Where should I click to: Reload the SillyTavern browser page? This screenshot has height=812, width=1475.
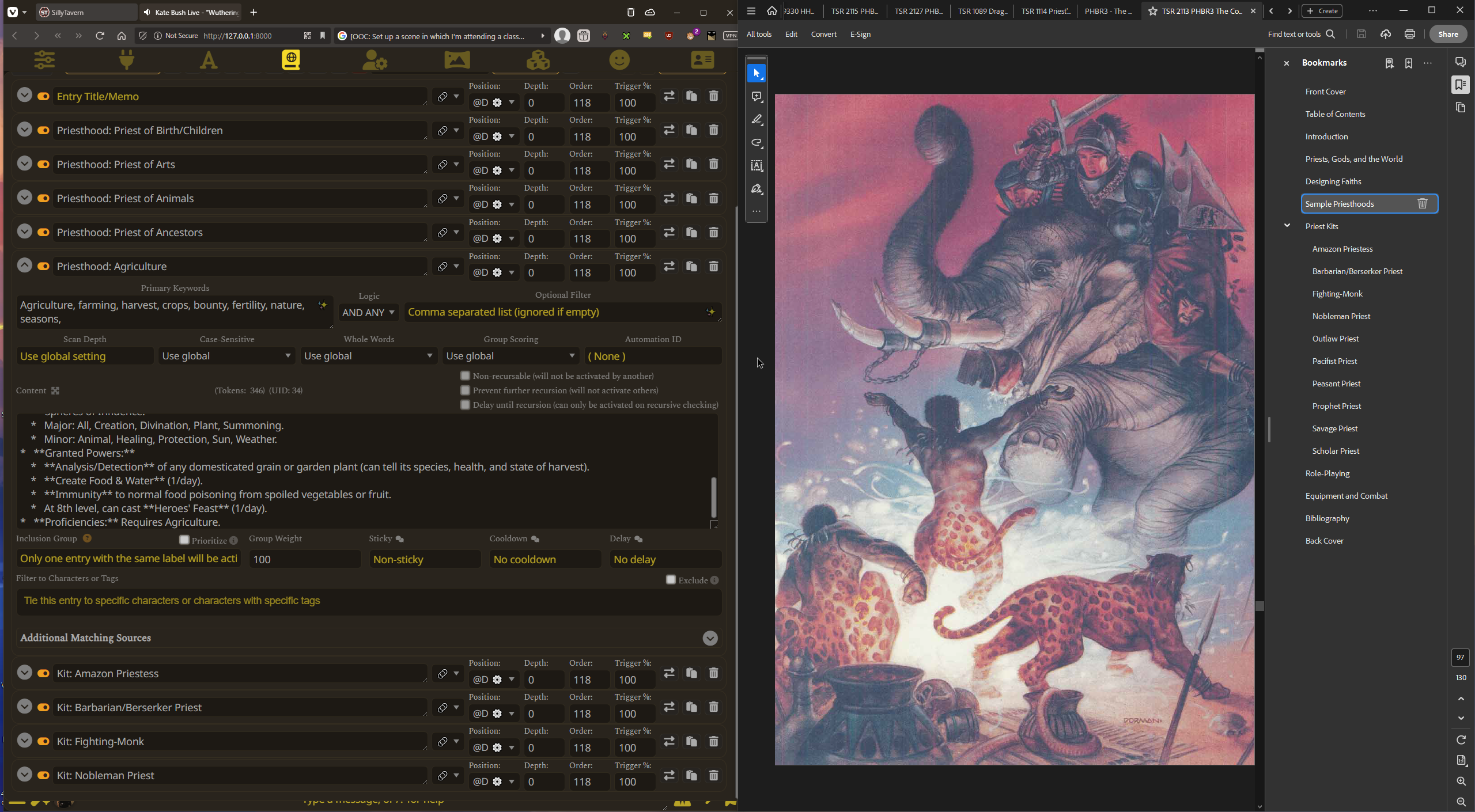(100, 36)
